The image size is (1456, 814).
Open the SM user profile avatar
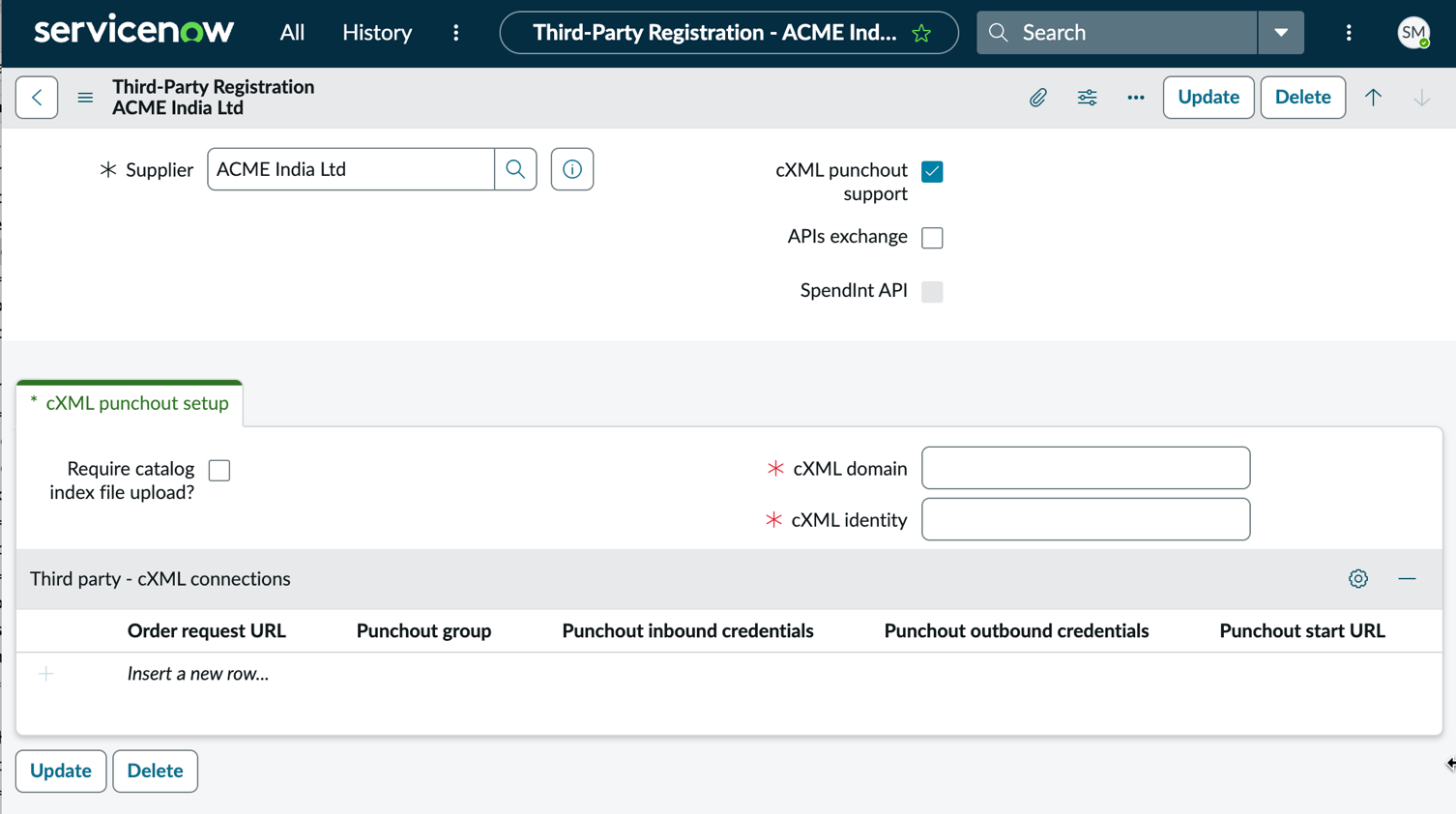[x=1413, y=33]
